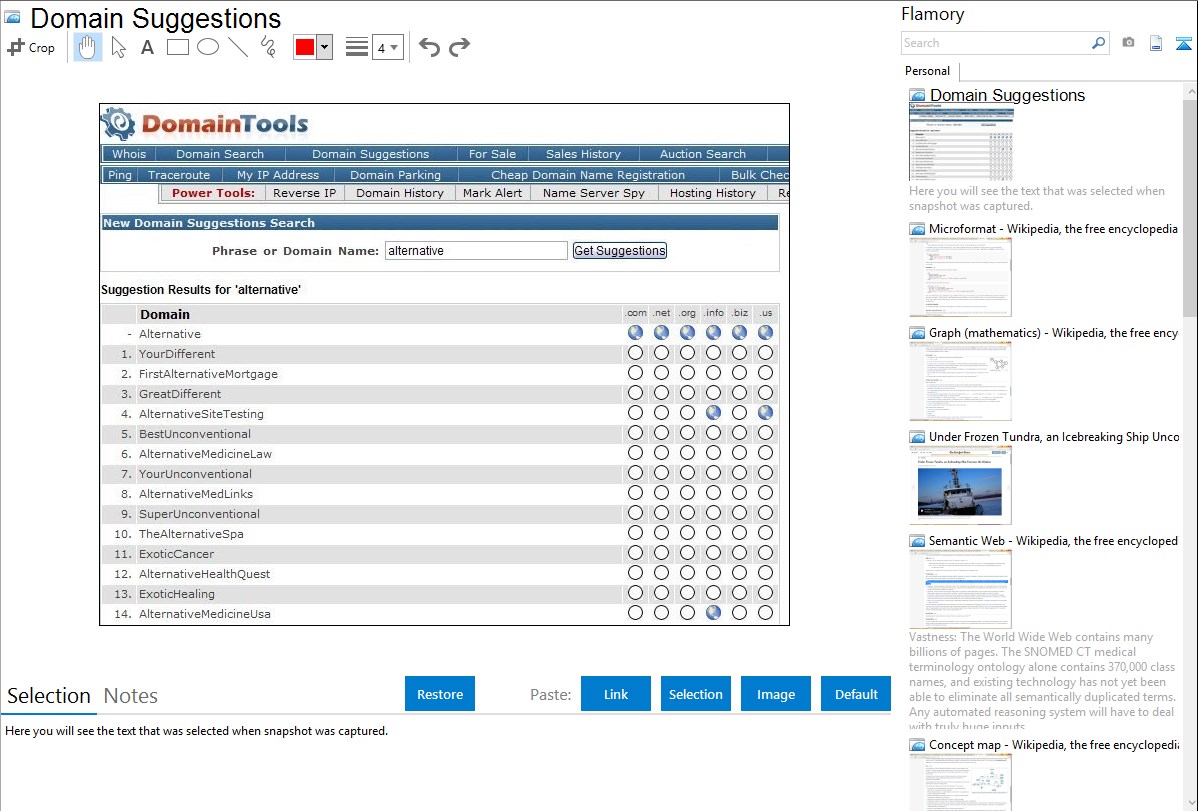Undo the last annotation

[429, 47]
